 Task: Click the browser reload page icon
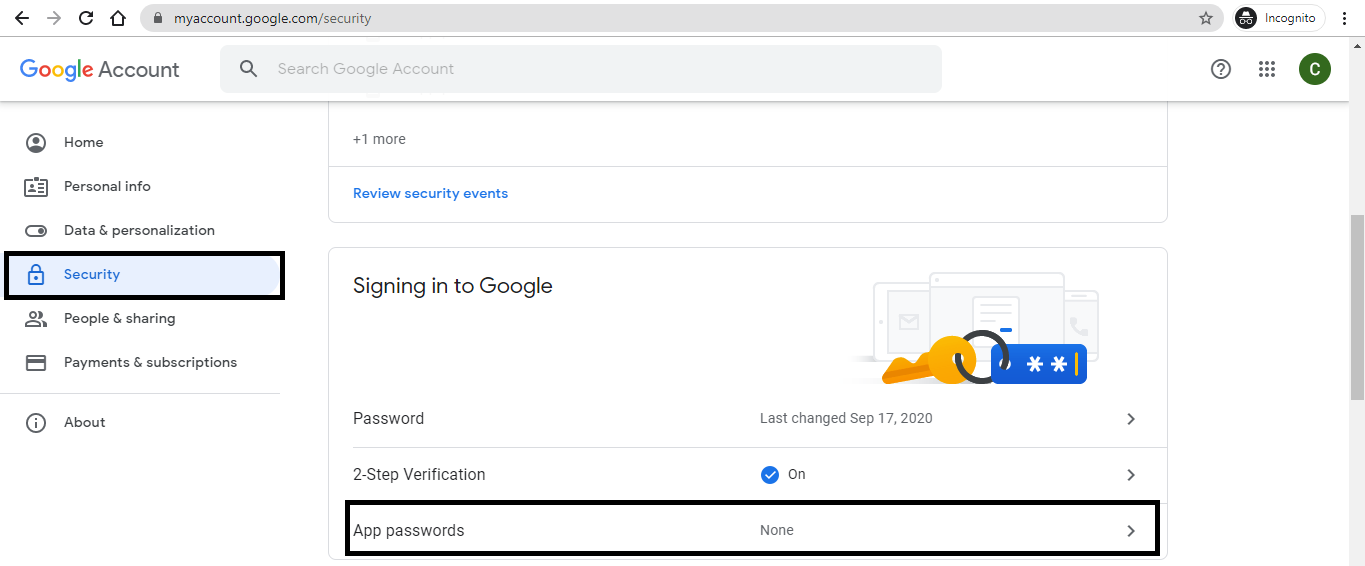[86, 18]
